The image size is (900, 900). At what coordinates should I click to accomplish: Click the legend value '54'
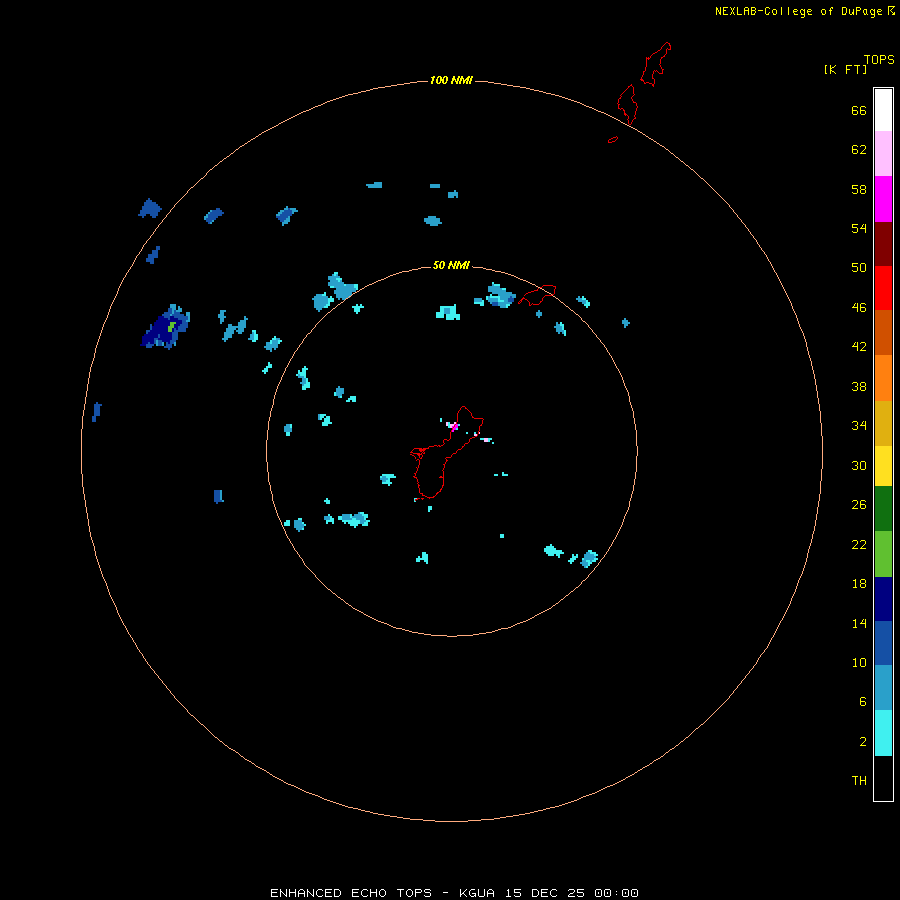coord(859,228)
